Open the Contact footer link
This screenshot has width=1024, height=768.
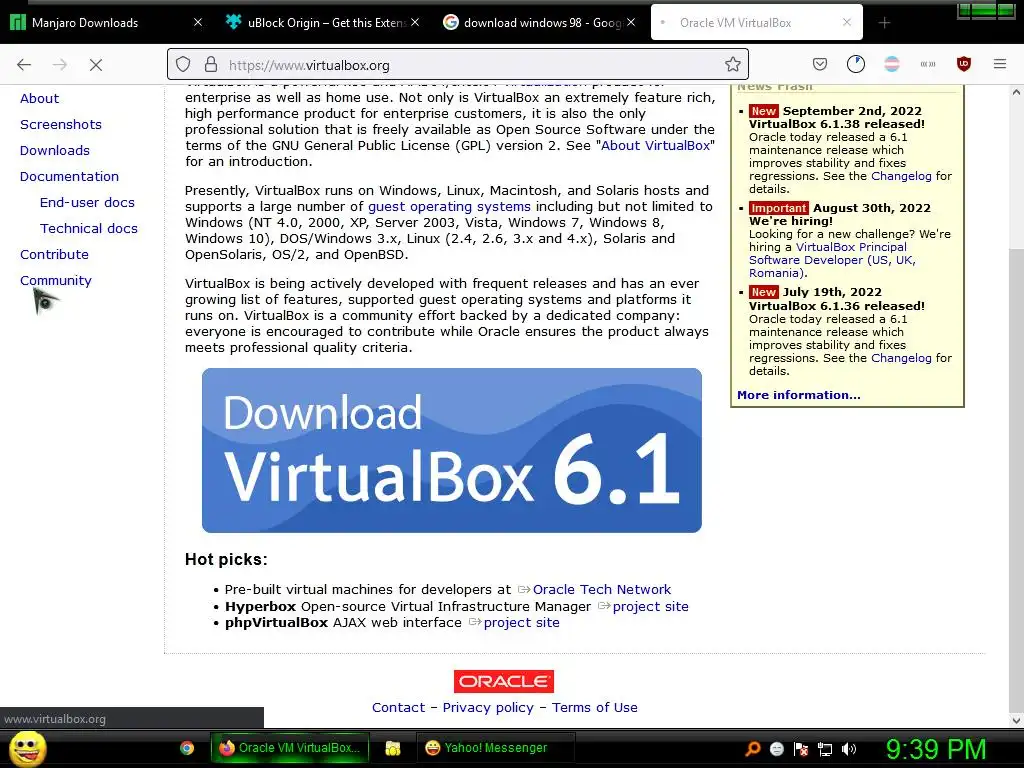point(398,708)
